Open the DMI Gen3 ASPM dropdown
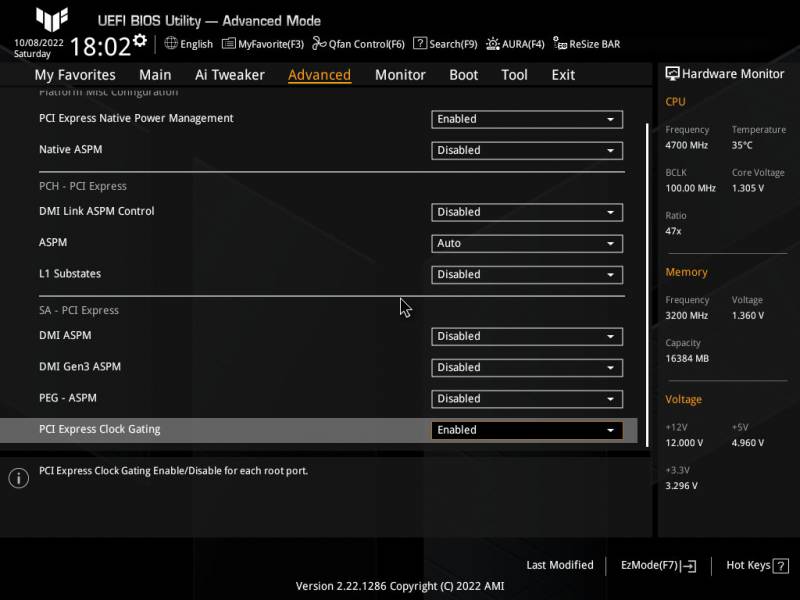800x600 pixels. pyautogui.click(x=527, y=367)
